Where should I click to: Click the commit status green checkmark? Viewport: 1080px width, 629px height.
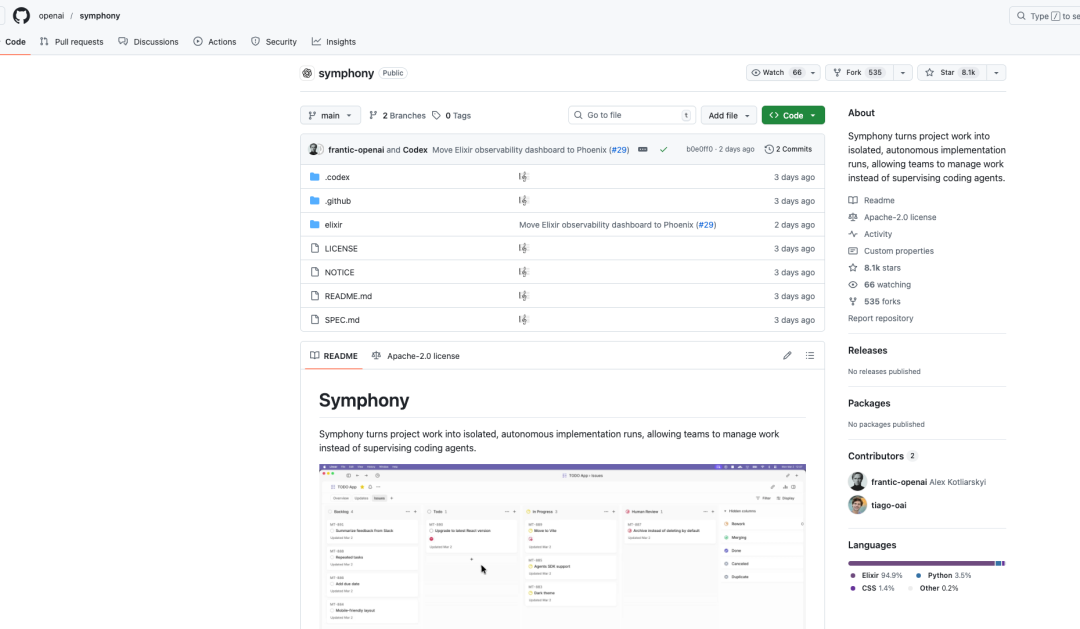663,149
